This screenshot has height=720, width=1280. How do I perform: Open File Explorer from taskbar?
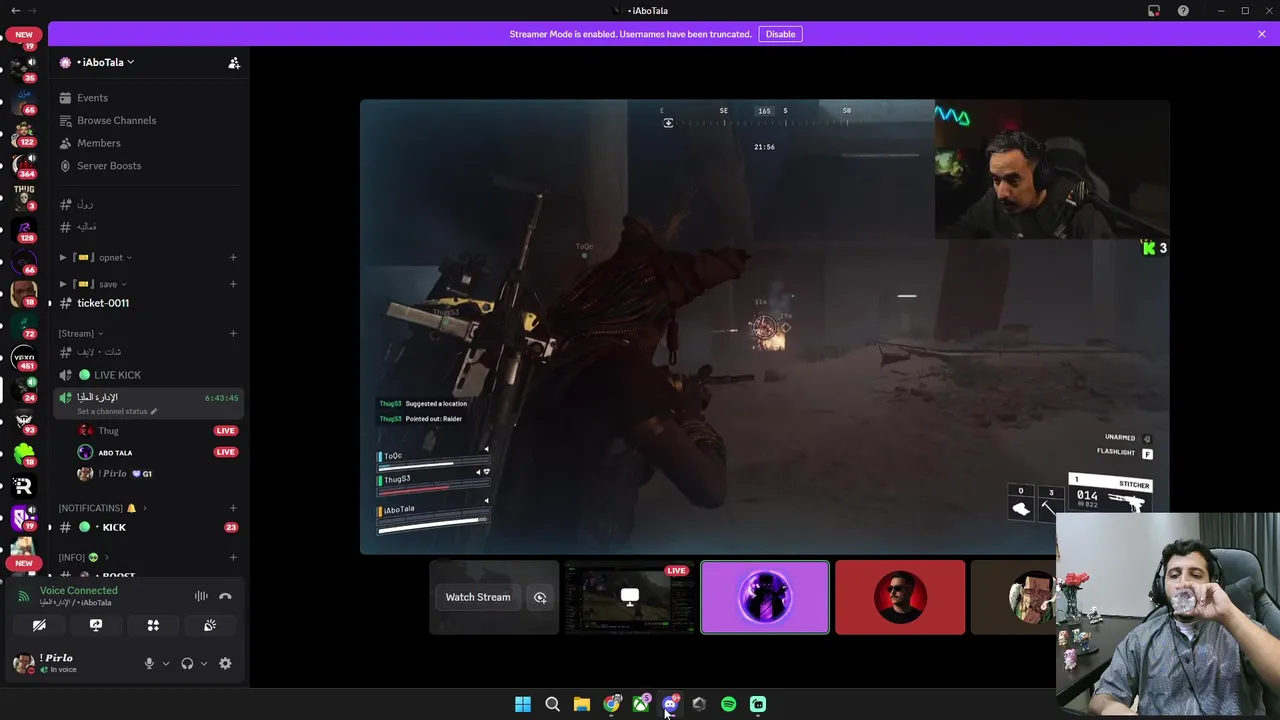[582, 704]
